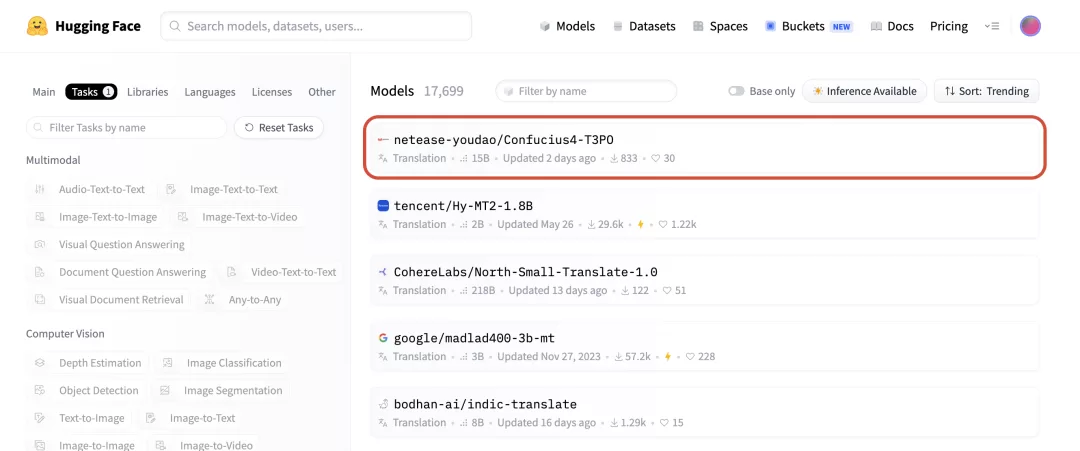
Task: Click the Translation icon on indic-translate row
Action: pyautogui.click(x=383, y=423)
